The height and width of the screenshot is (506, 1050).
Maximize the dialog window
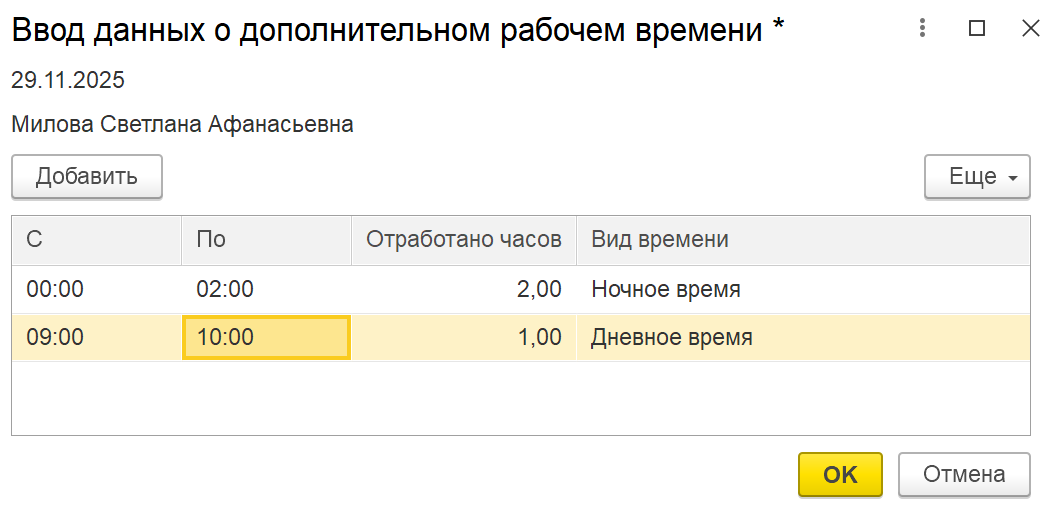pyautogui.click(x=977, y=29)
